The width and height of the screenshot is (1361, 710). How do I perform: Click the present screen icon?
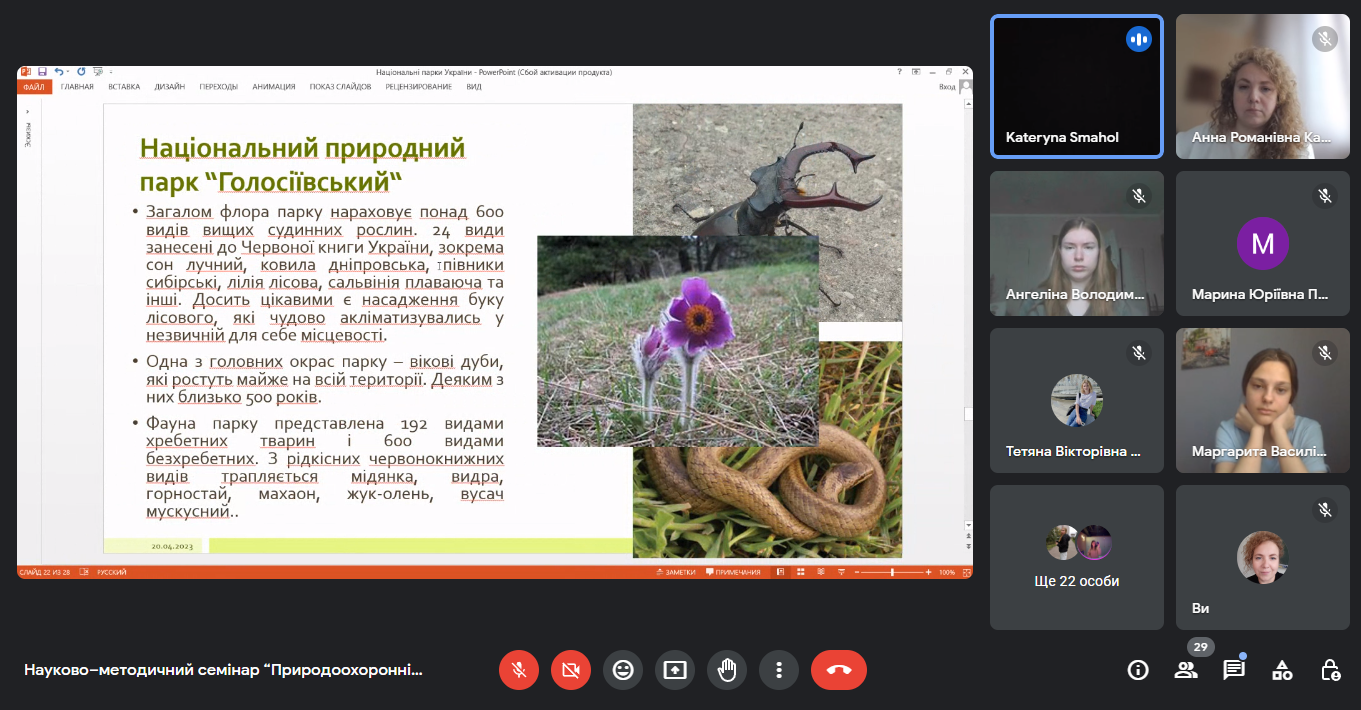[675, 670]
